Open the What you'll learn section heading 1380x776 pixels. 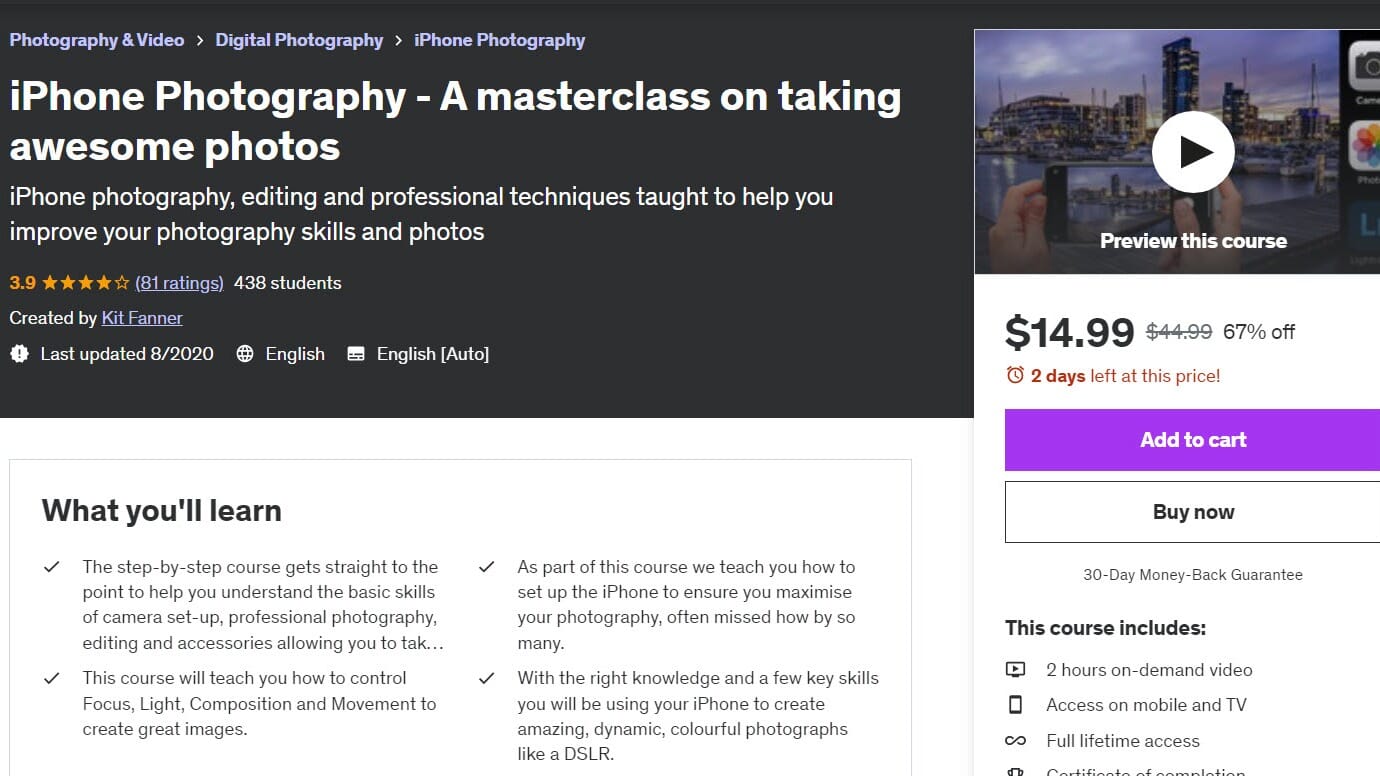pos(160,511)
